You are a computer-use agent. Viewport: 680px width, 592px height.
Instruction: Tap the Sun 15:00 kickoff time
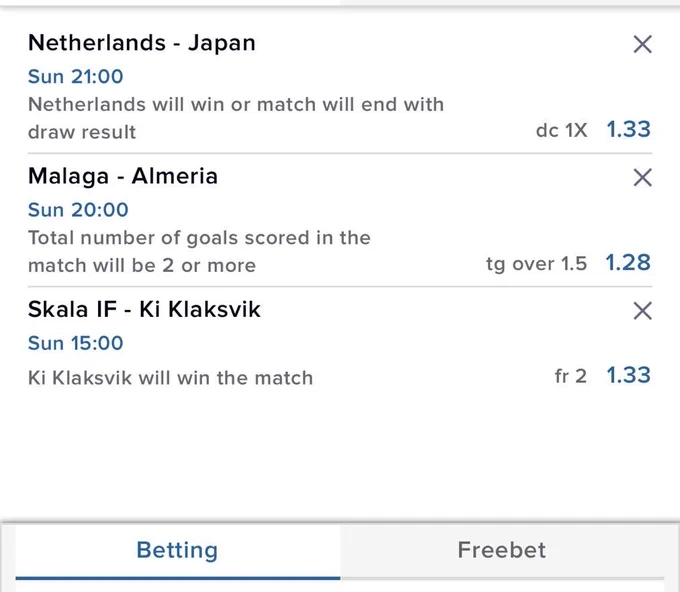click(x=75, y=343)
